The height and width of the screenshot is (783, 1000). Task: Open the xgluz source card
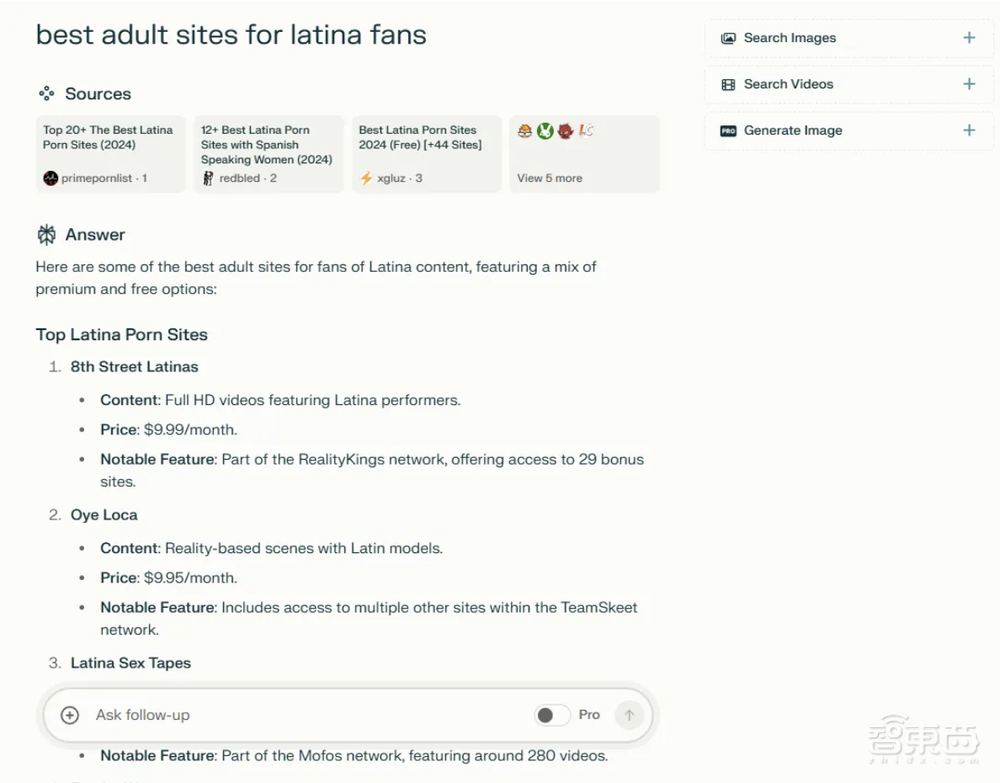[426, 153]
